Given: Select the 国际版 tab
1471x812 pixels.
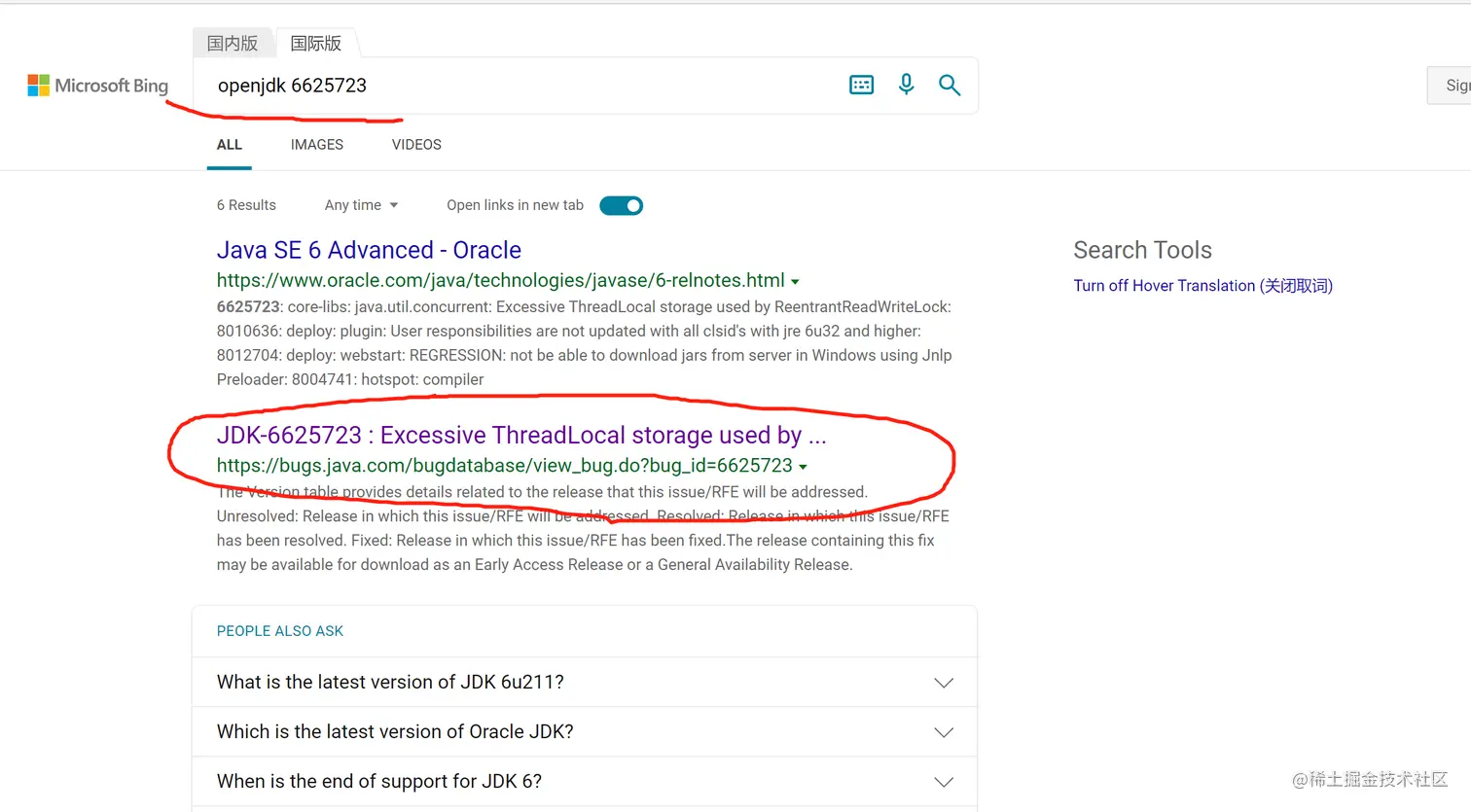Looking at the screenshot, I should [315, 43].
